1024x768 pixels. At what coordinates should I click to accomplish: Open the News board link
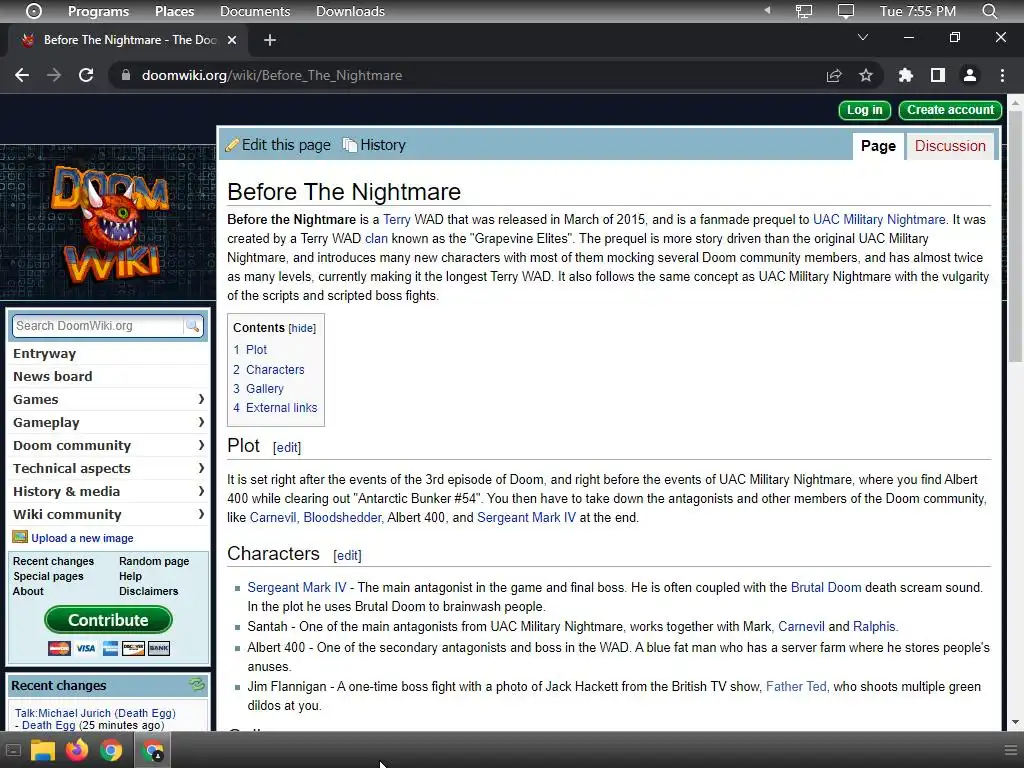click(53, 376)
